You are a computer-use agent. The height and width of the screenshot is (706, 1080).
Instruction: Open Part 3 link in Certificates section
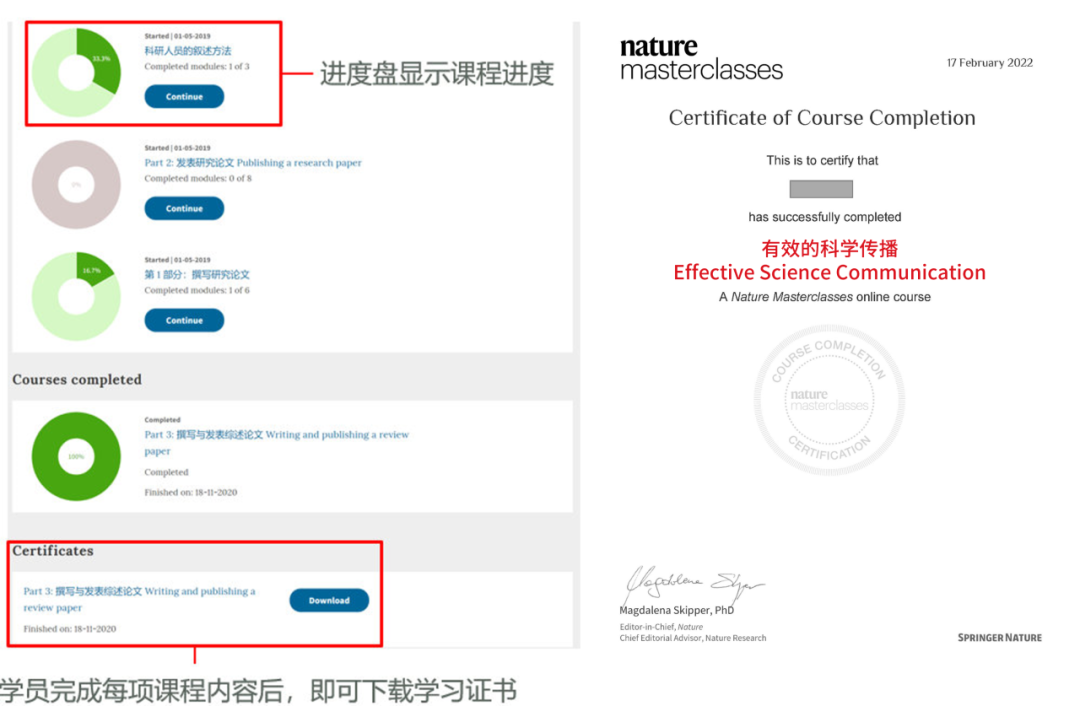[139, 599]
